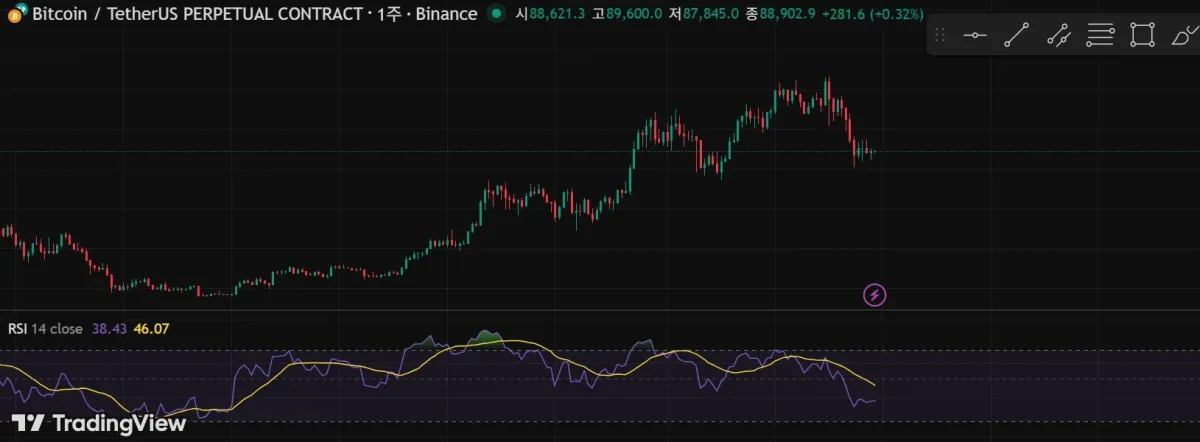Pick the Fib Retracement tool
Screen dimensions: 1200x442
1100,36
